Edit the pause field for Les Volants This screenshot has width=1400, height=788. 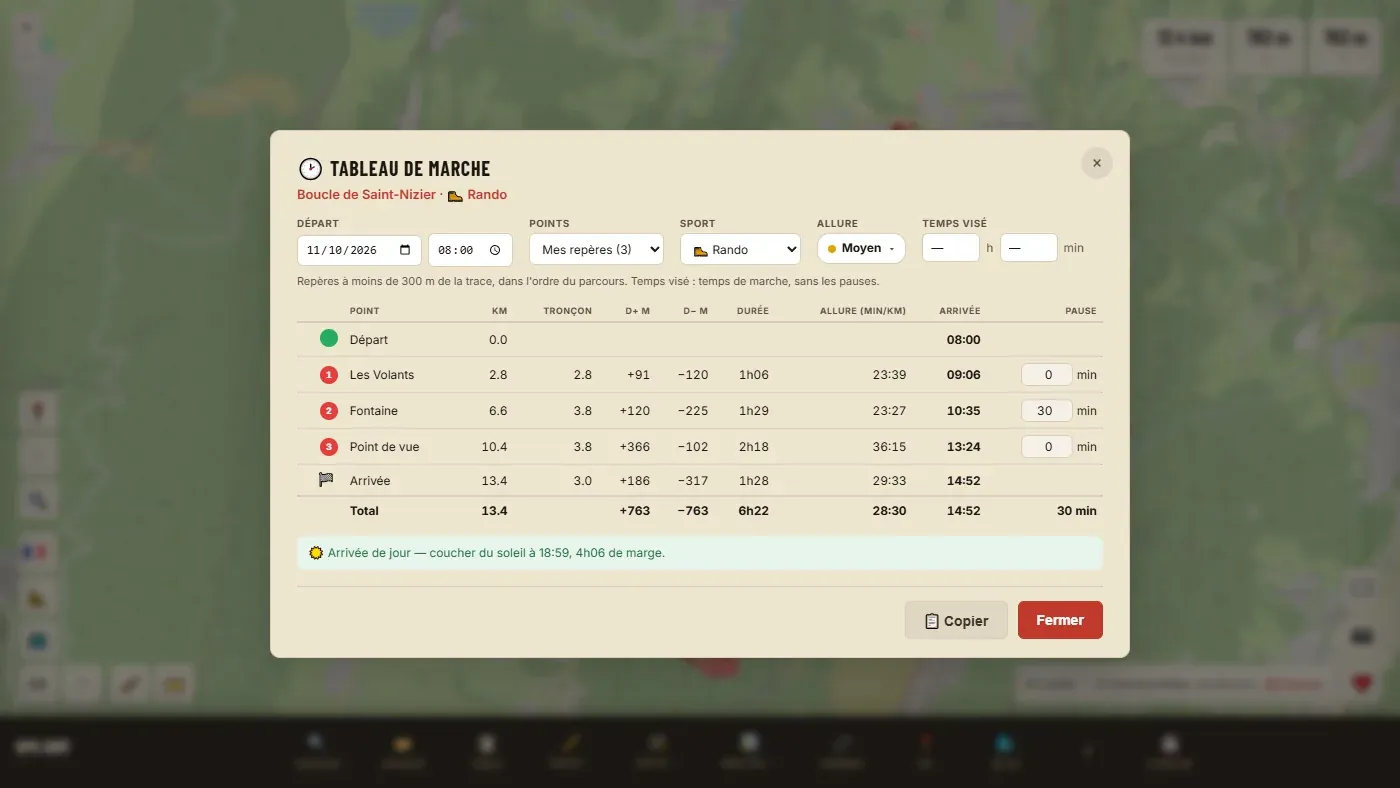[1047, 375]
